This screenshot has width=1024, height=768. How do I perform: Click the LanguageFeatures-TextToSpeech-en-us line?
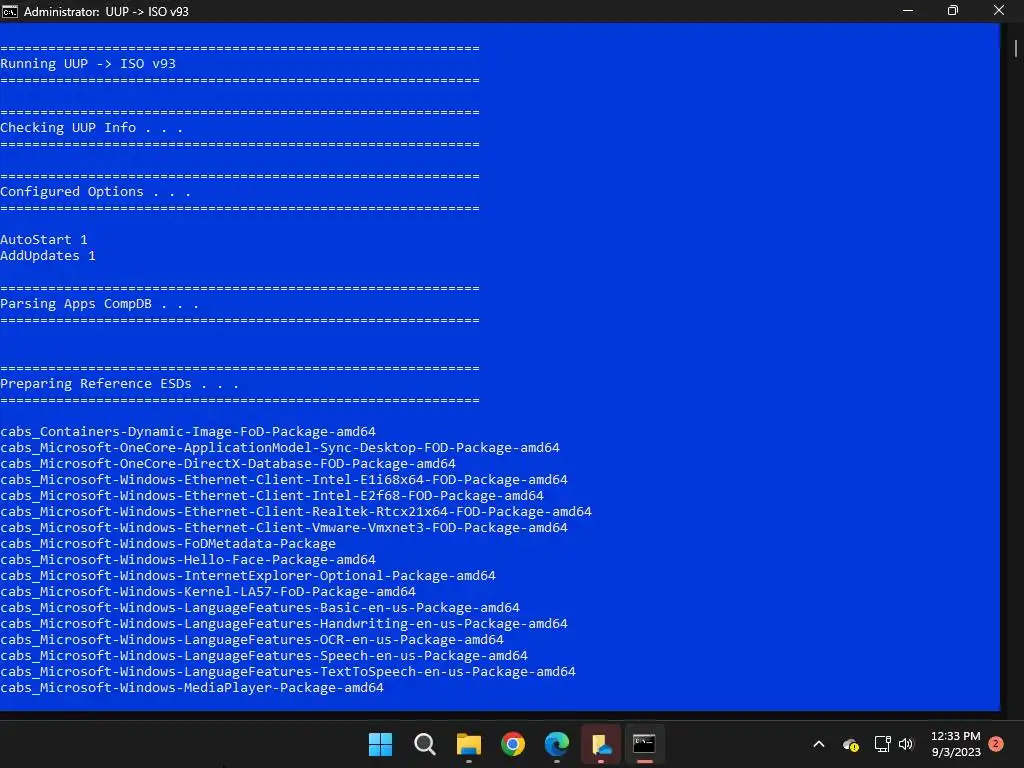[288, 672]
